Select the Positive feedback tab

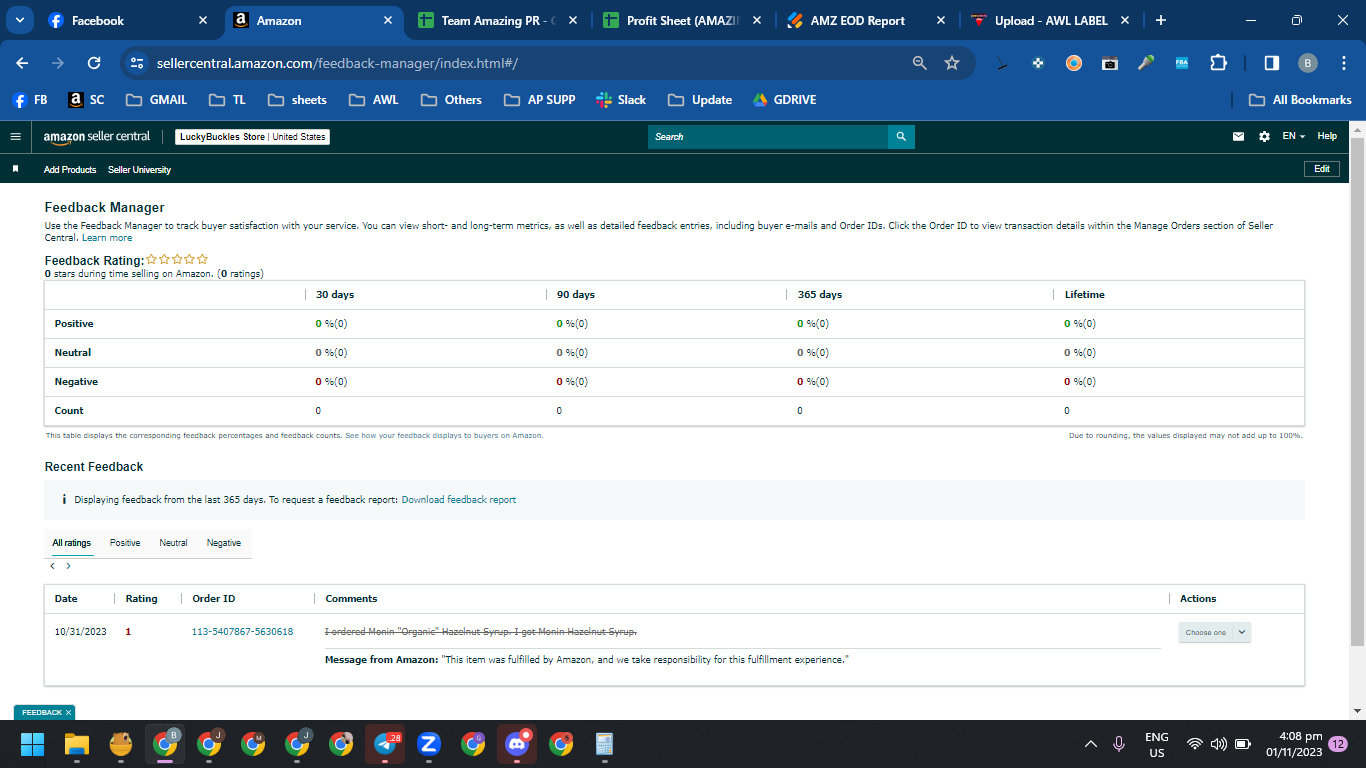tap(125, 543)
